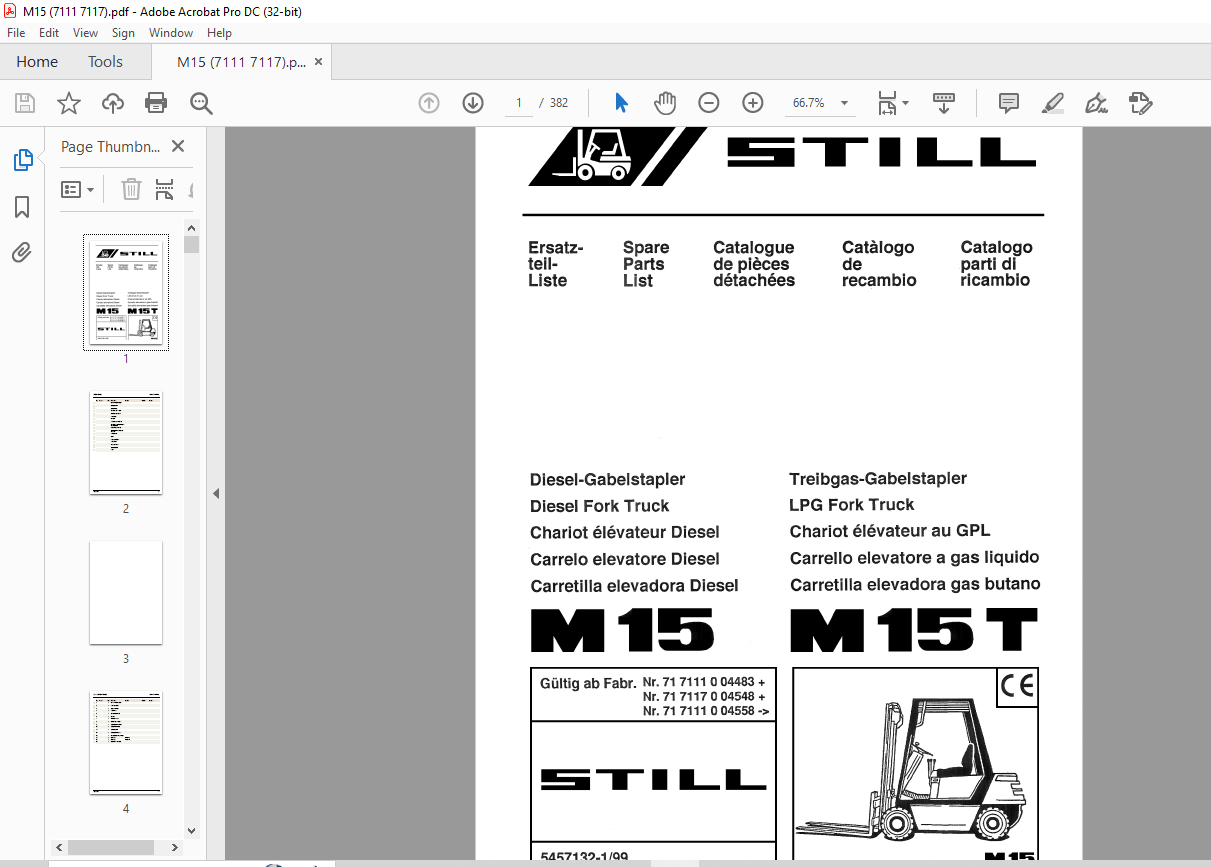Zoom out with minus icon

pos(709,103)
